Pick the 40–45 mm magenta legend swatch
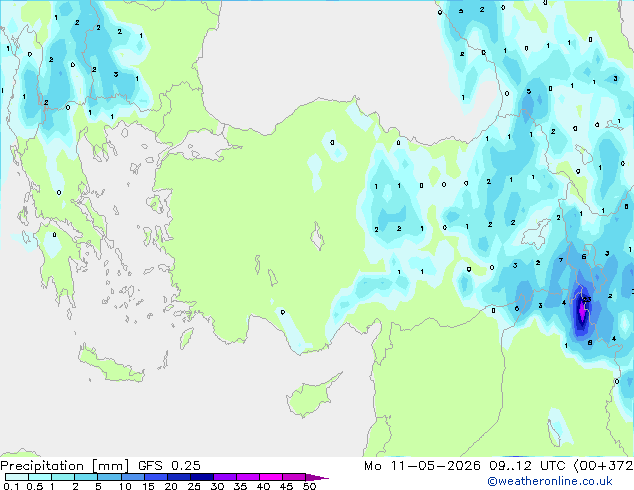The height and width of the screenshot is (490, 634). [271, 477]
